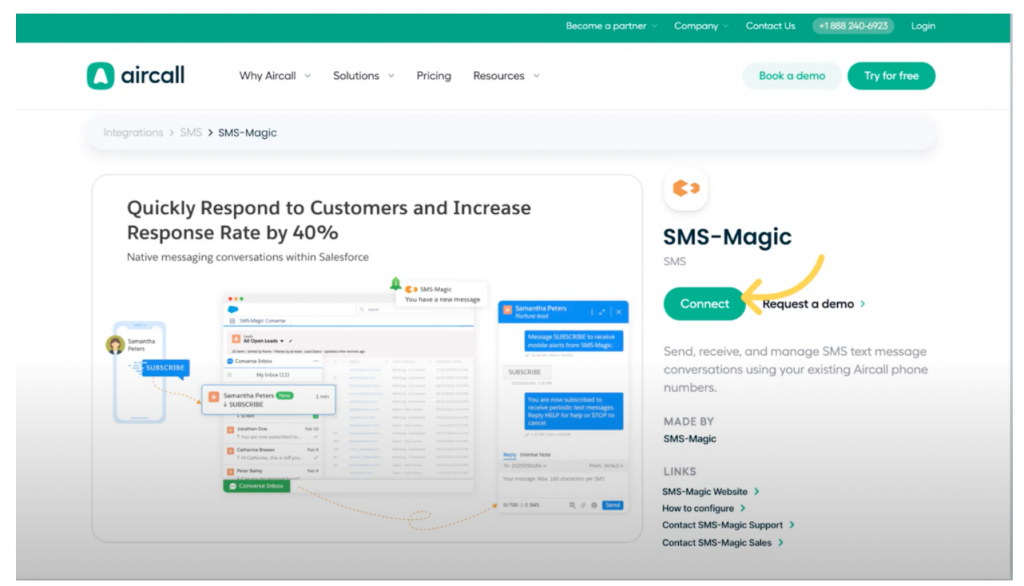Click the Try for free button
1024x586 pixels.
click(890, 75)
